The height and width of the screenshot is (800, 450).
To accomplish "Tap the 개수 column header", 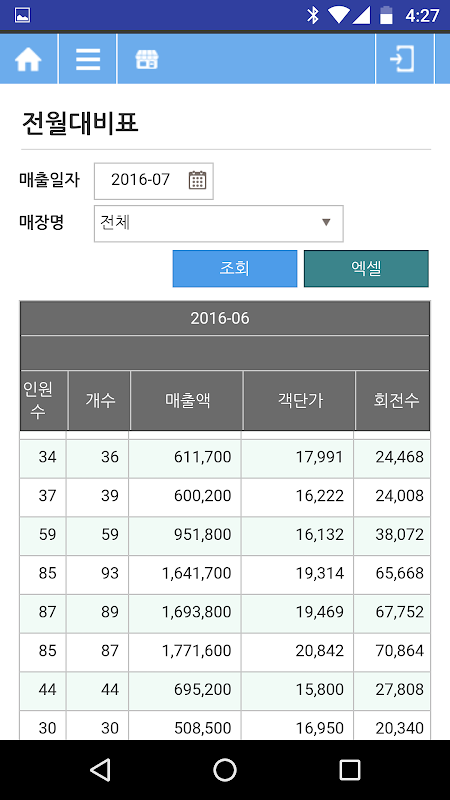I will [x=99, y=401].
